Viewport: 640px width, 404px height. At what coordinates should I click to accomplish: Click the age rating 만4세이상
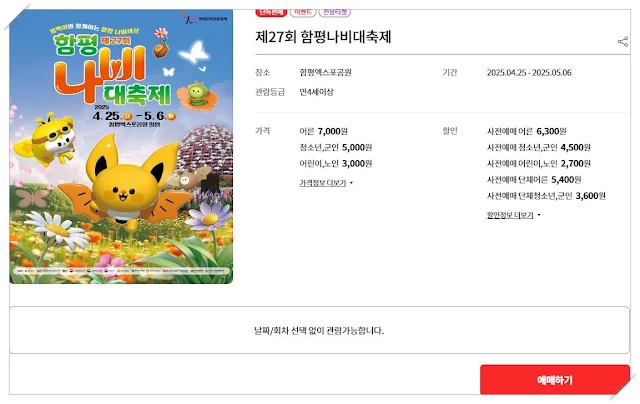316,92
